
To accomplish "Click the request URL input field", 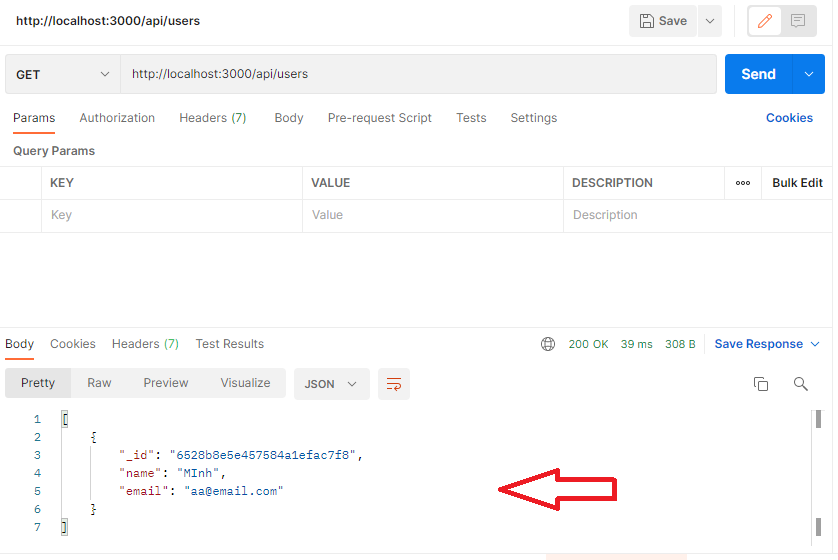I will click(418, 74).
